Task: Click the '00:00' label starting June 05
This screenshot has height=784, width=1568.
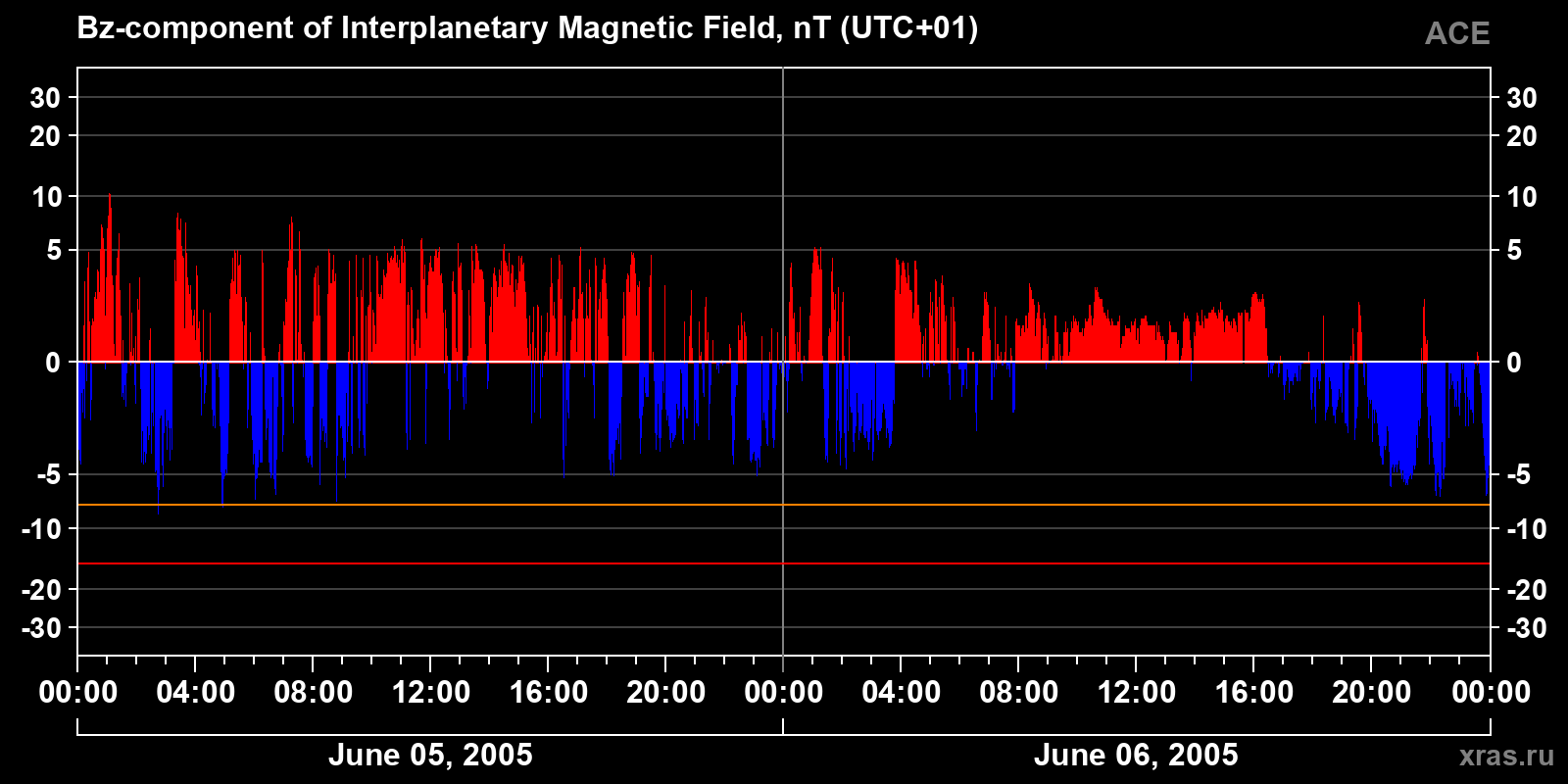Action: 78,693
